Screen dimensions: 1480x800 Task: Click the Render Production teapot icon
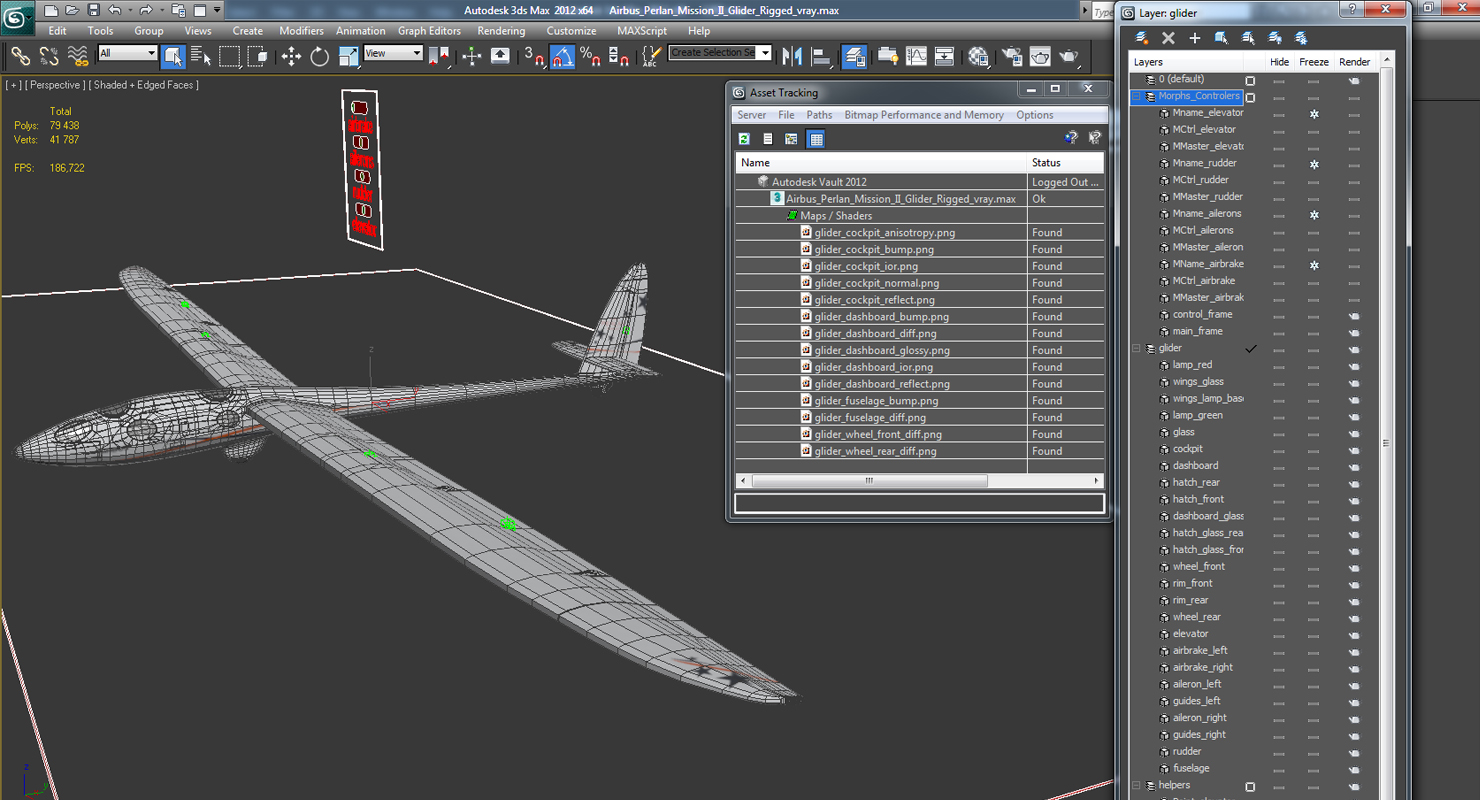point(1069,56)
